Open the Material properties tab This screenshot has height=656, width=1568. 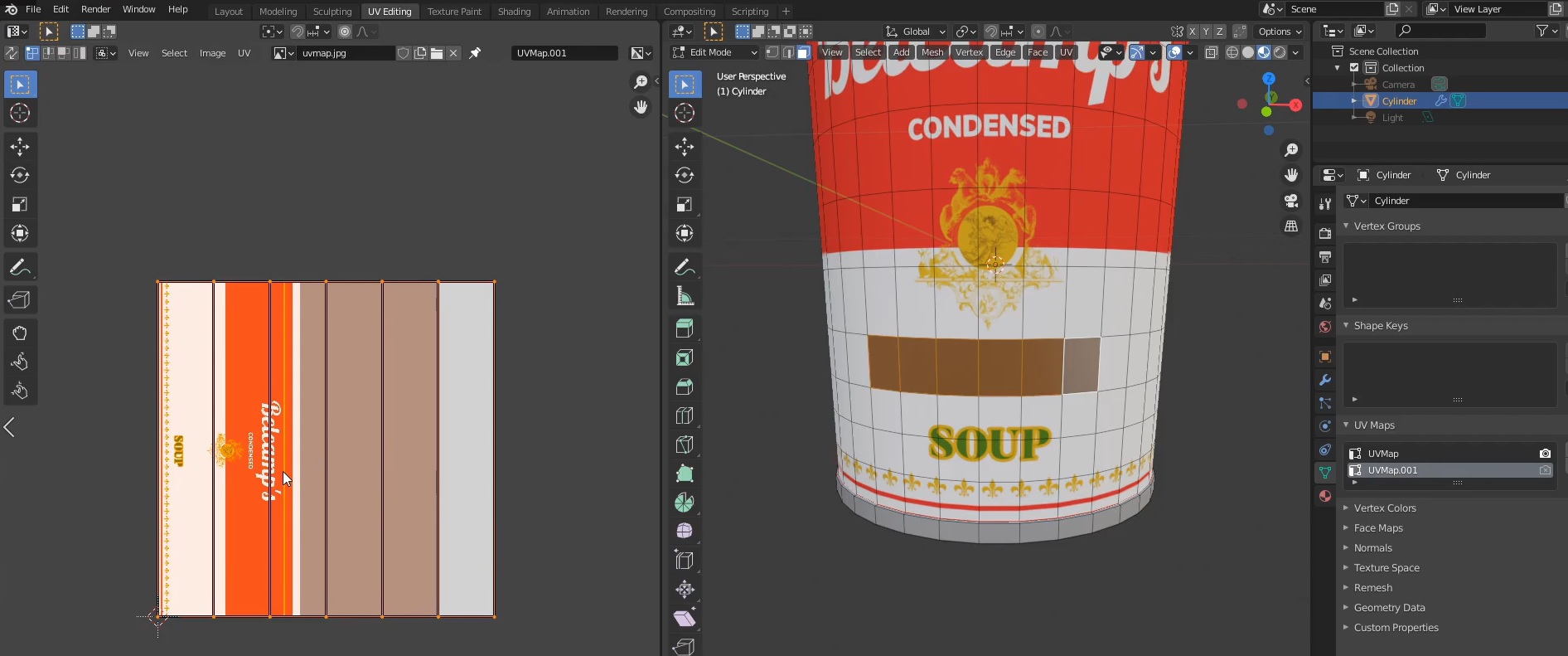point(1325,496)
